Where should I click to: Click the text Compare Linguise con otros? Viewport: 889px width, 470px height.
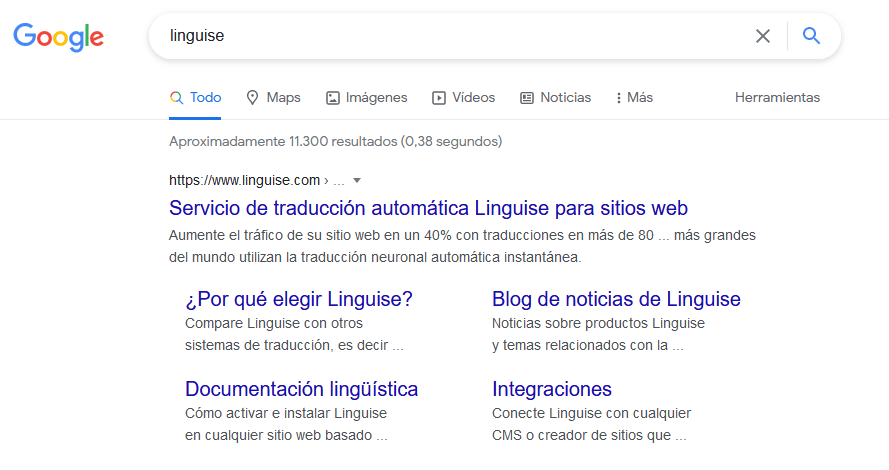point(274,323)
